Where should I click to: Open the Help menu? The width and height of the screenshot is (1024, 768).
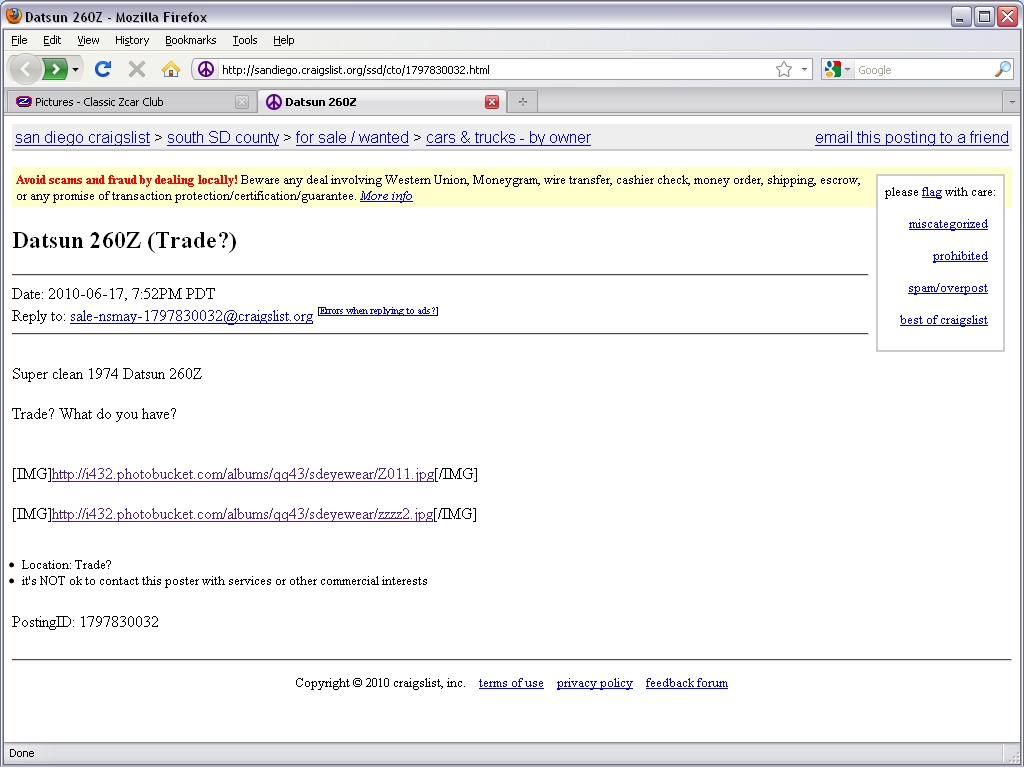point(283,40)
